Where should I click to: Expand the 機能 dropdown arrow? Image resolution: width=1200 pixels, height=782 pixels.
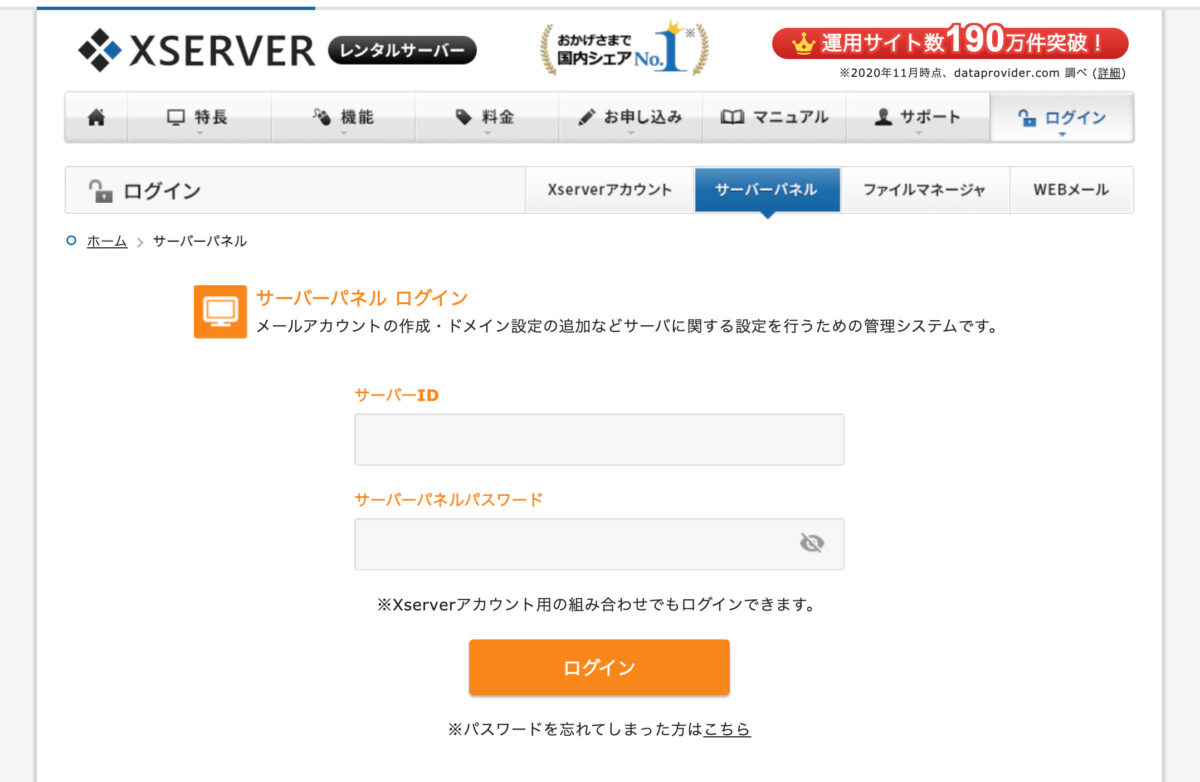343,133
